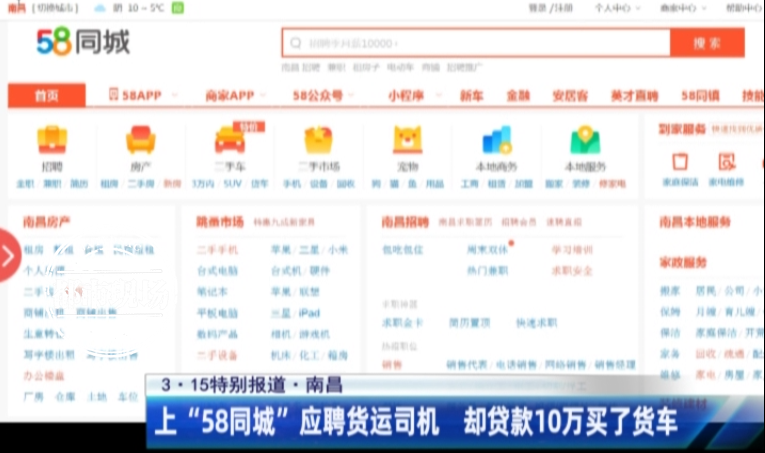Click the 快速求职 link
The image size is (765, 453).
coord(537,323)
